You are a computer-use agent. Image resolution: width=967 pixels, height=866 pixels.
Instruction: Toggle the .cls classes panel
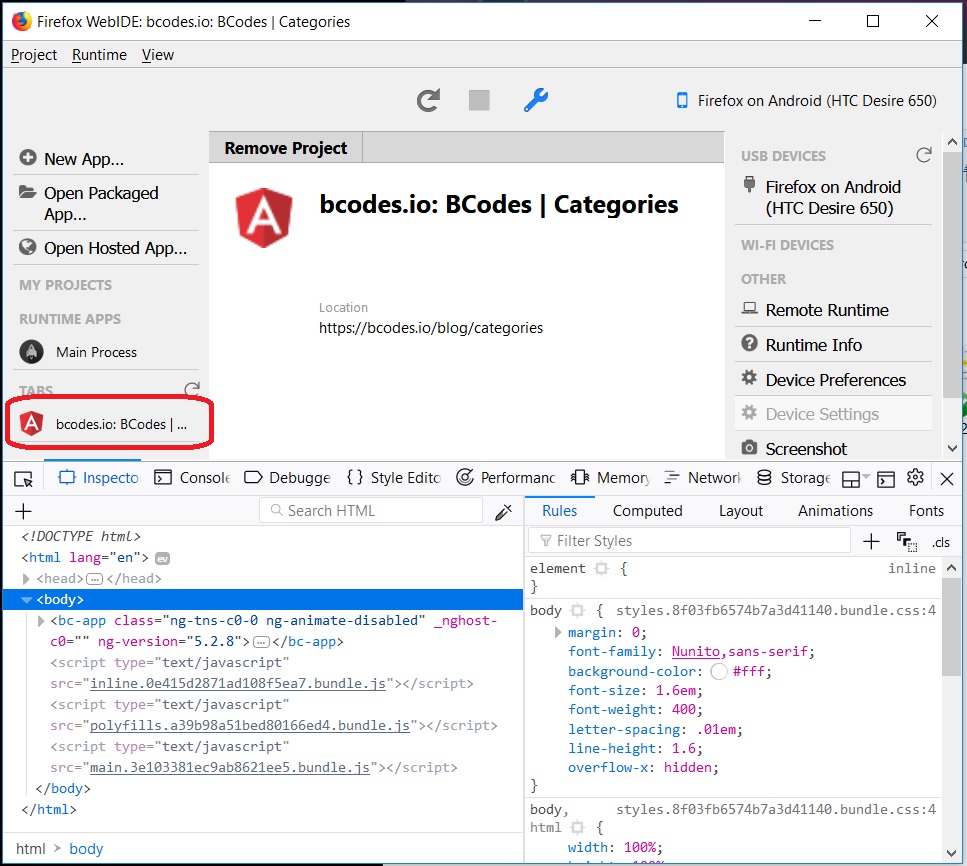click(940, 542)
